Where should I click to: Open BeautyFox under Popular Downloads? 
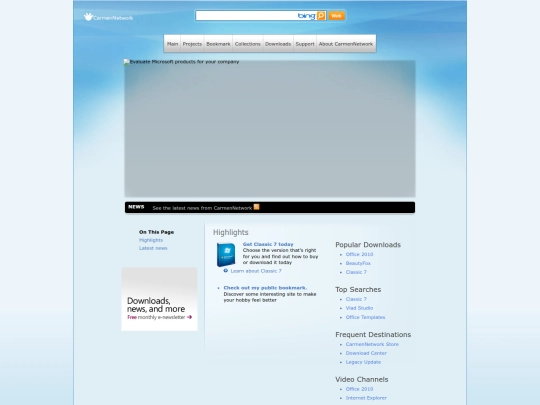pos(358,263)
